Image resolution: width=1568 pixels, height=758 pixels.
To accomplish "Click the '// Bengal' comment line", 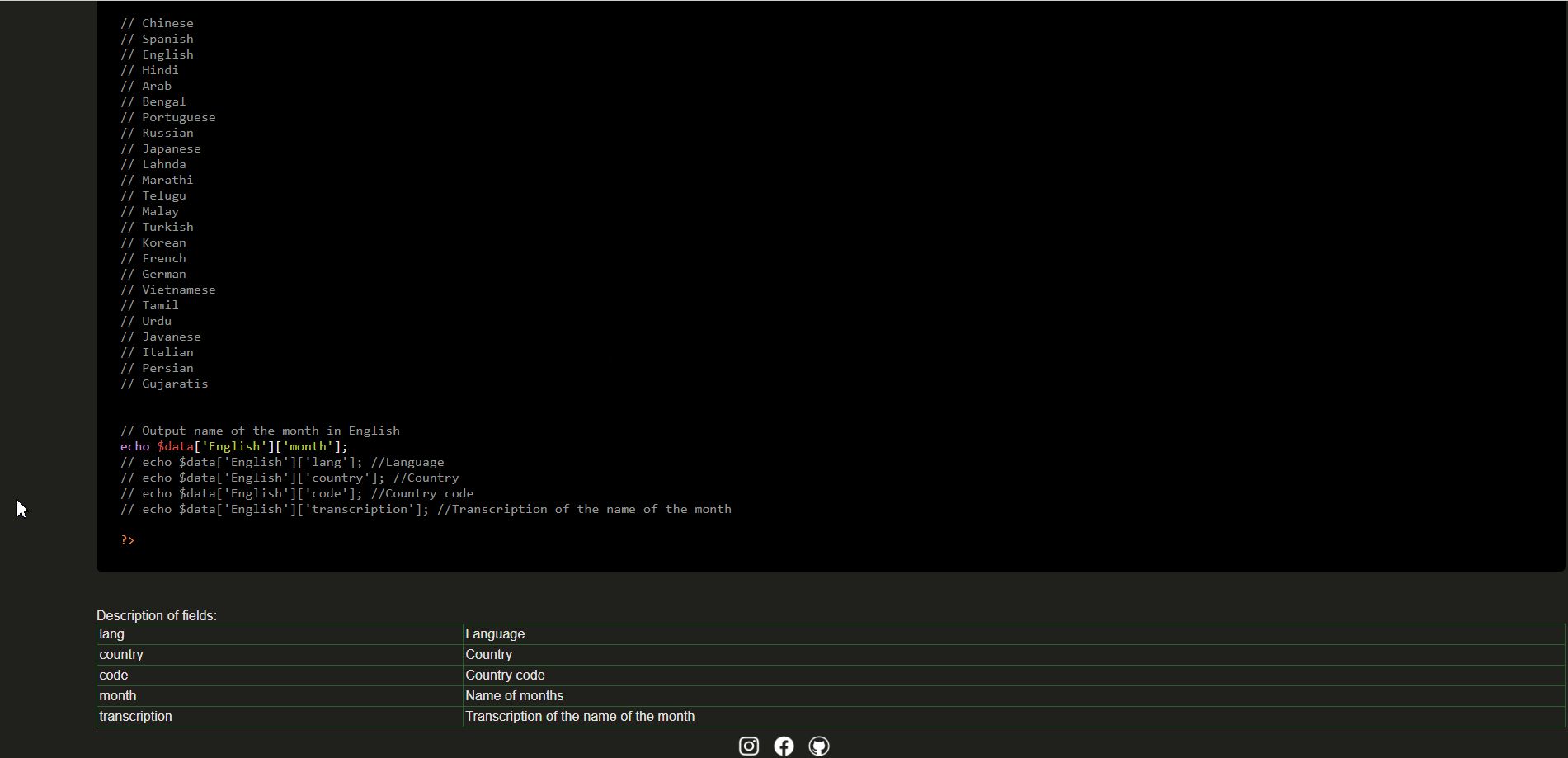I will [x=153, y=101].
